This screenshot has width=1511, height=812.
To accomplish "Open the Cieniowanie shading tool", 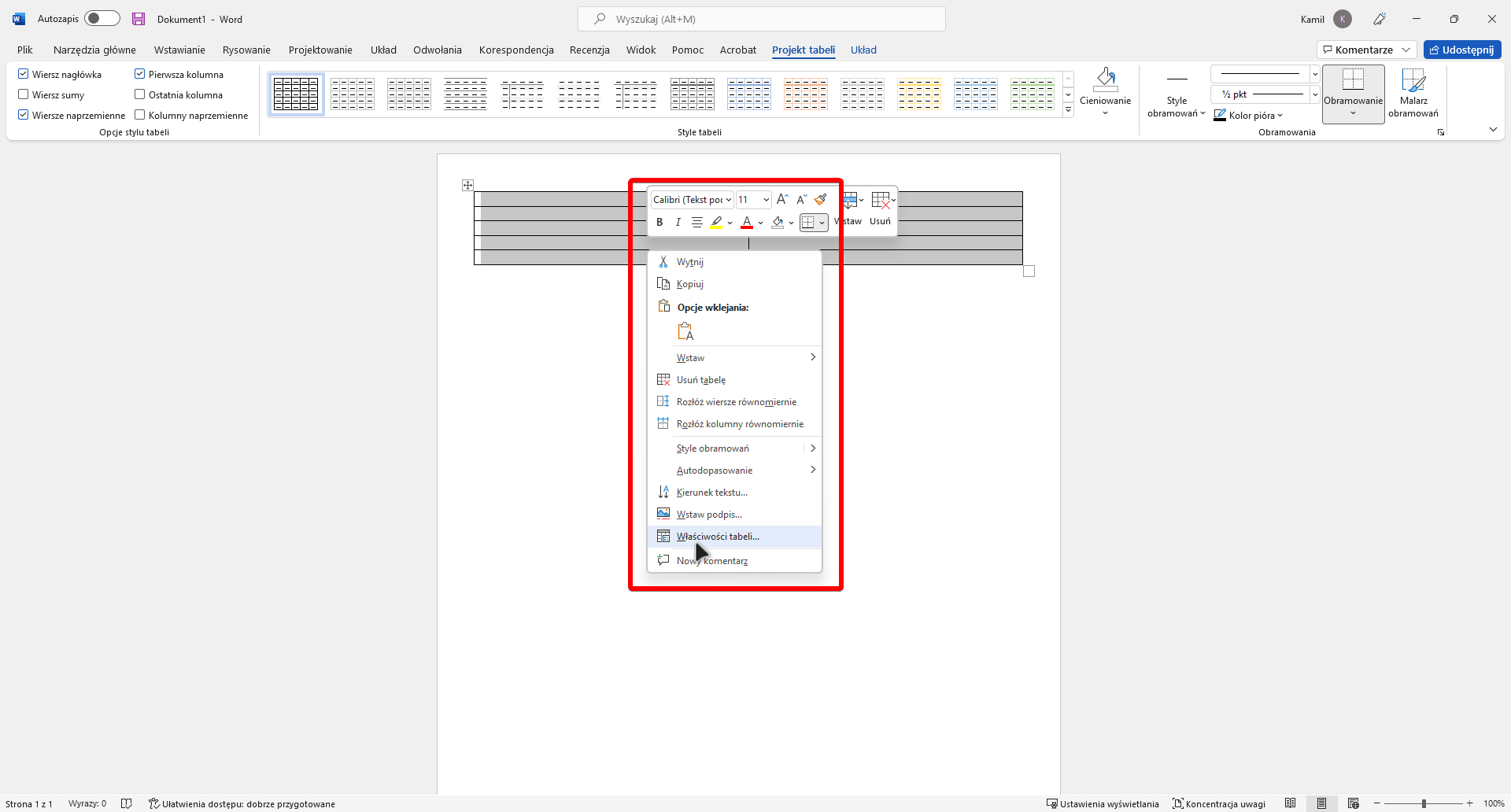I will (1105, 92).
